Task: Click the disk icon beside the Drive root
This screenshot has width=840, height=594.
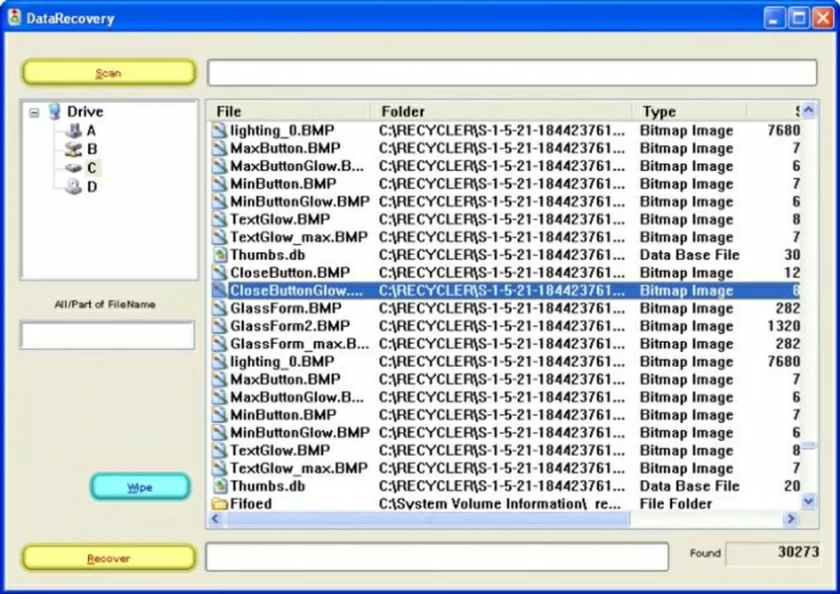Action: (53, 111)
